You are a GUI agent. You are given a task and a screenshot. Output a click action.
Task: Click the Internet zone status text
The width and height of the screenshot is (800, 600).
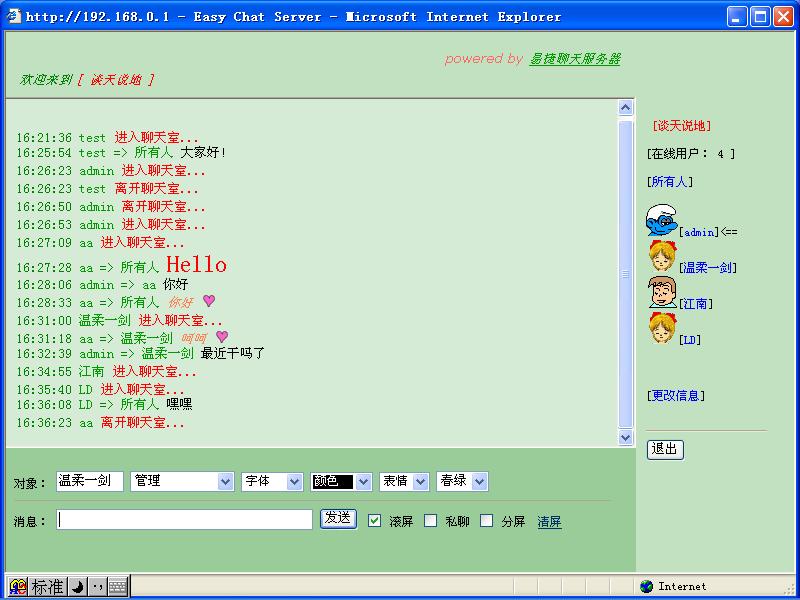pyautogui.click(x=682, y=586)
